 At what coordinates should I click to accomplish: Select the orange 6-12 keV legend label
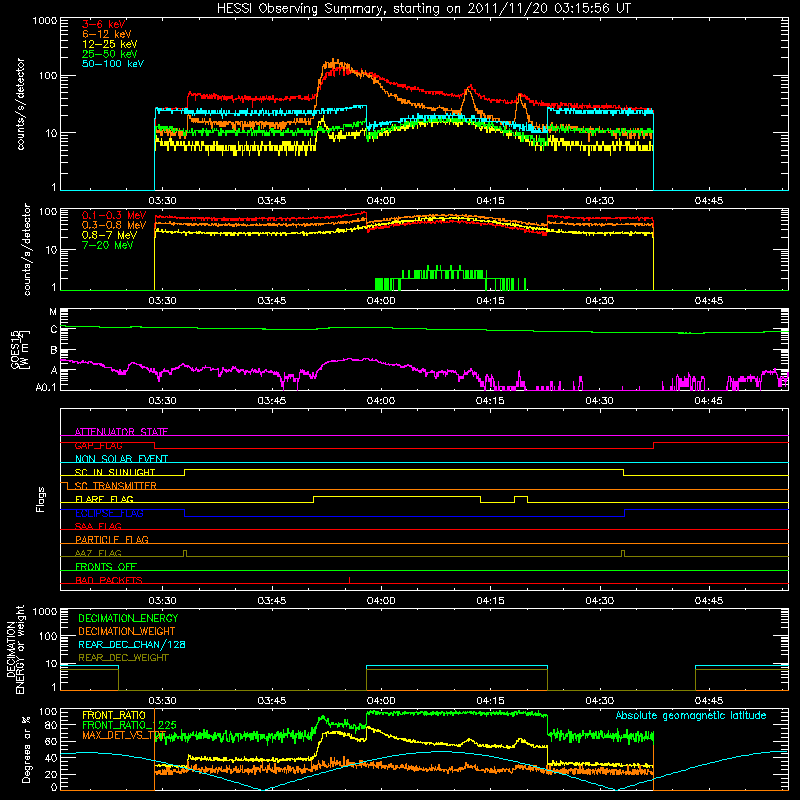click(x=107, y=34)
